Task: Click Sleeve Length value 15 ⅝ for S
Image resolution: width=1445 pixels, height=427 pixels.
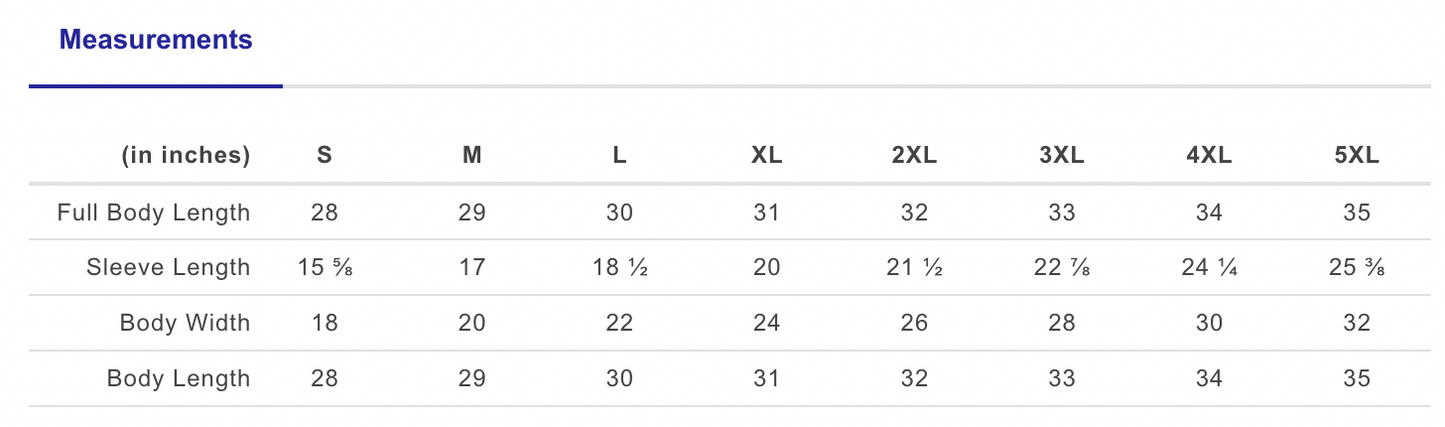Action: pyautogui.click(x=324, y=268)
